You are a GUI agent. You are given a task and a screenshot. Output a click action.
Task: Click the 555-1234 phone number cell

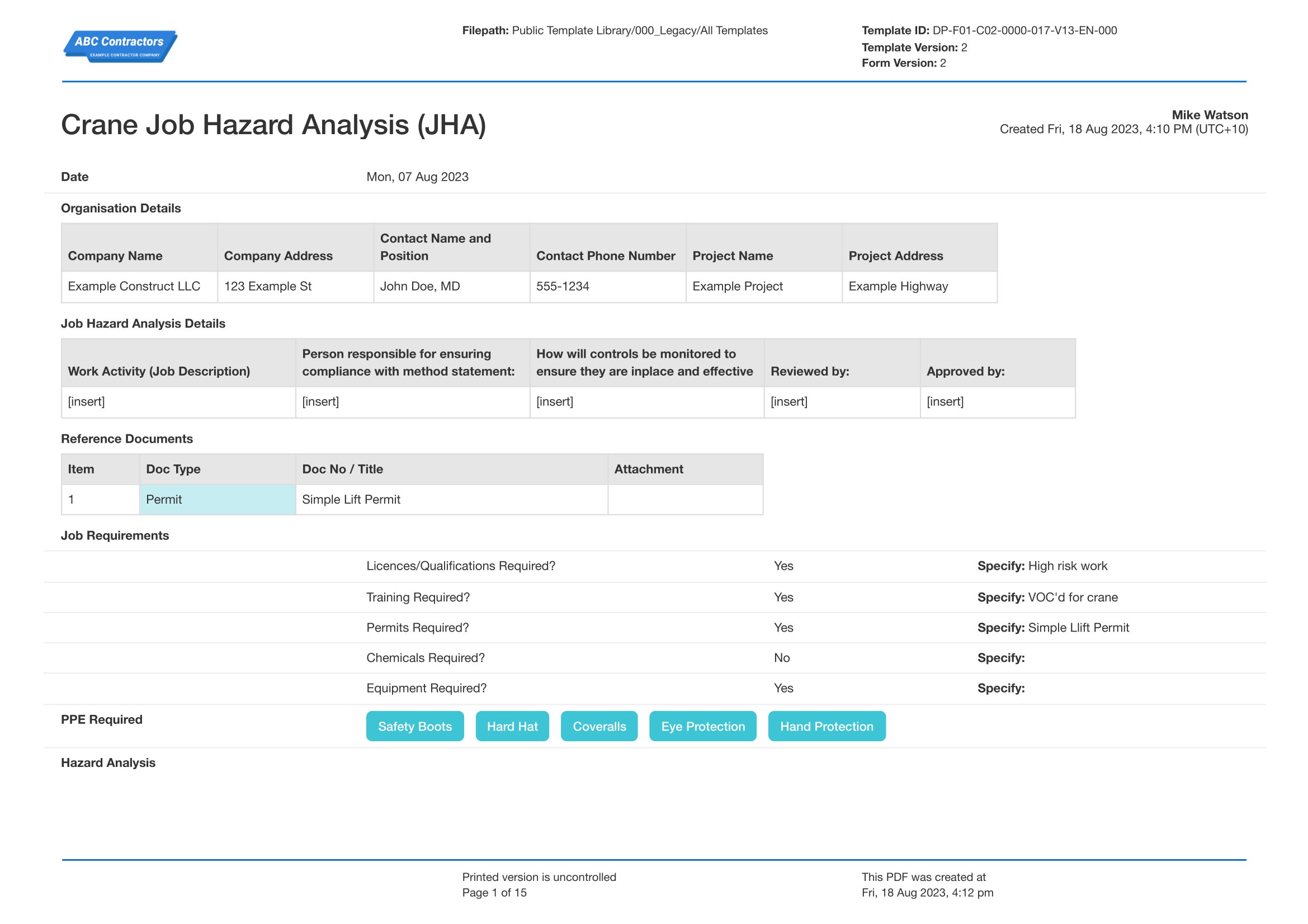tap(608, 286)
